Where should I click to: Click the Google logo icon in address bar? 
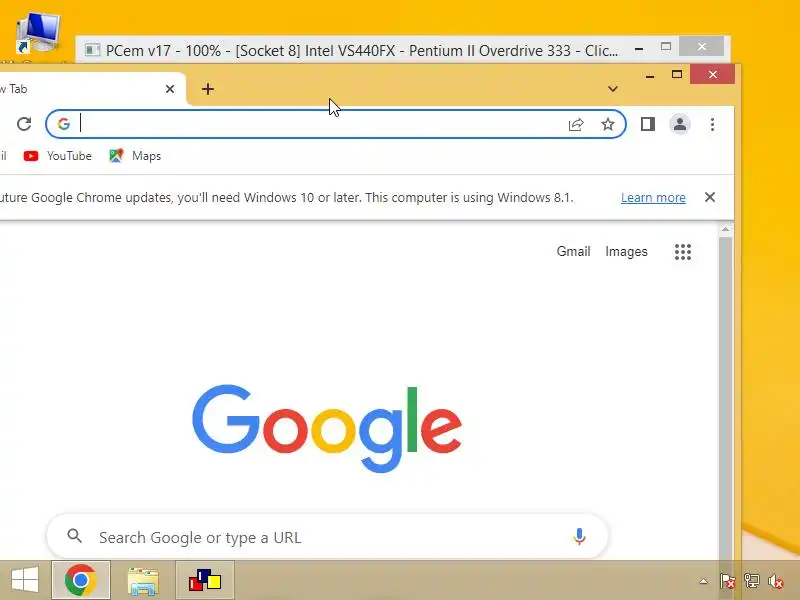pyautogui.click(x=64, y=124)
